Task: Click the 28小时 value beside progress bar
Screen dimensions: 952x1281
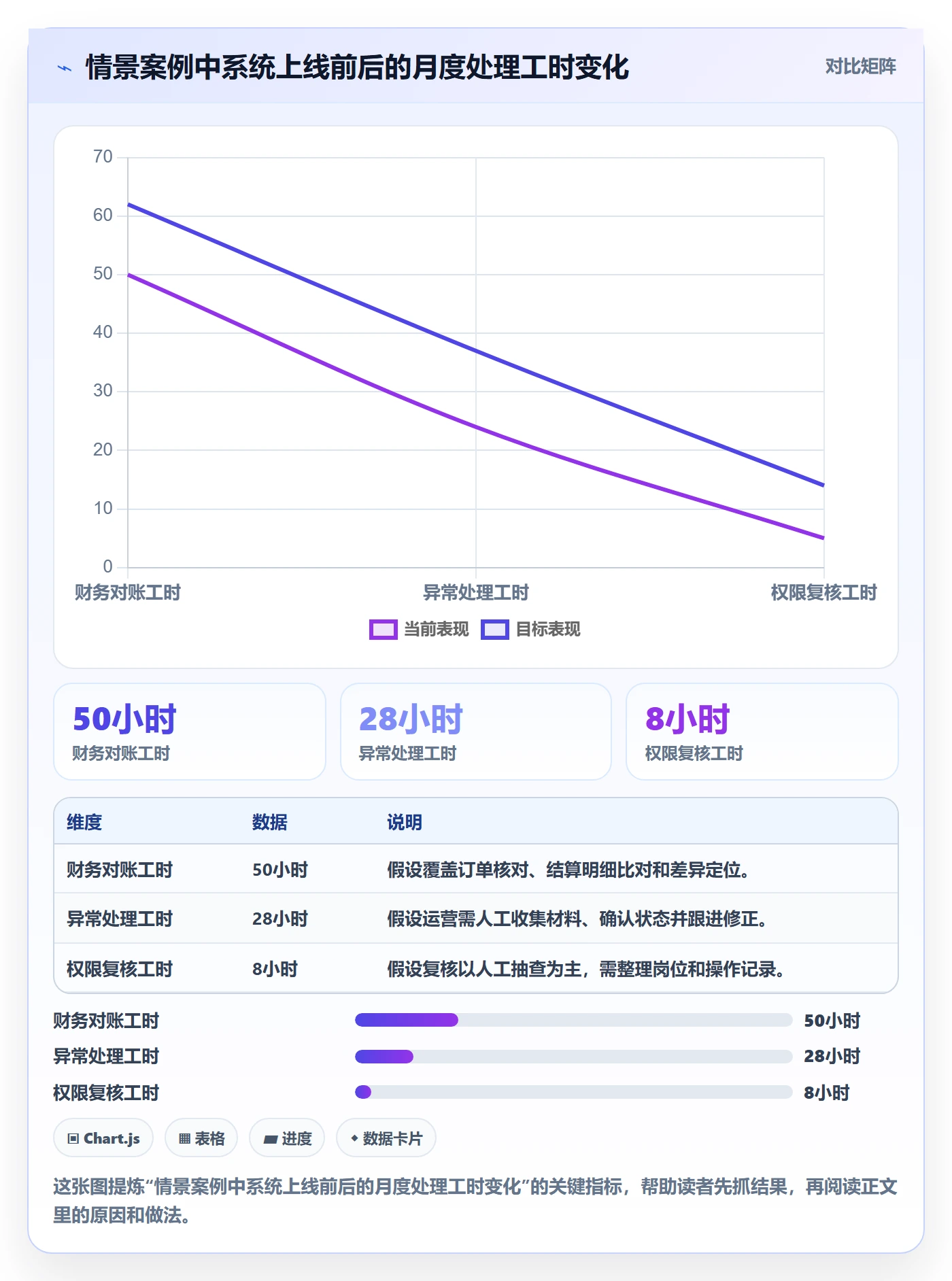Action: (832, 1056)
